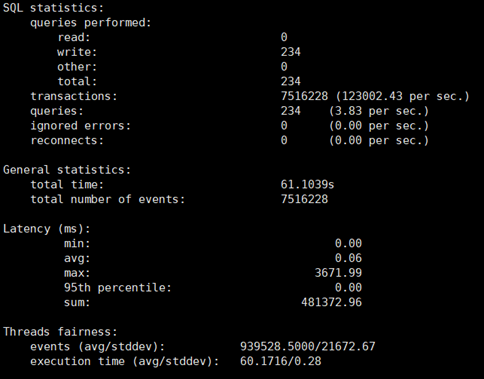Select the reconnects label
This screenshot has width=484, height=379.
[x=67, y=141]
